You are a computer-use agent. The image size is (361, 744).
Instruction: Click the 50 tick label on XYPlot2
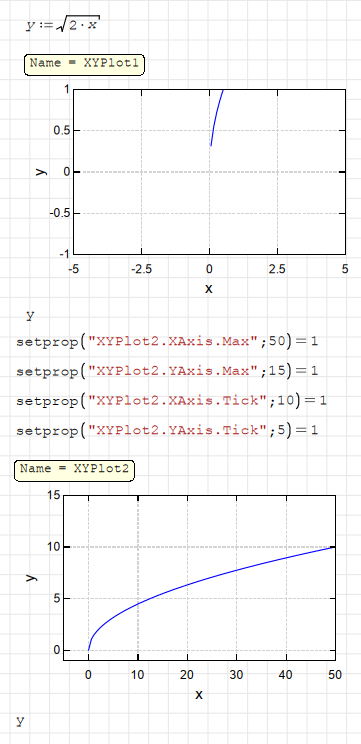(335, 674)
